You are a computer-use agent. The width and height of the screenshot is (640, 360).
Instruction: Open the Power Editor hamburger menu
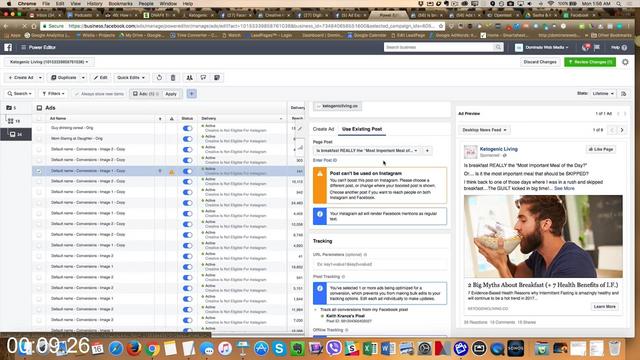coord(23,47)
